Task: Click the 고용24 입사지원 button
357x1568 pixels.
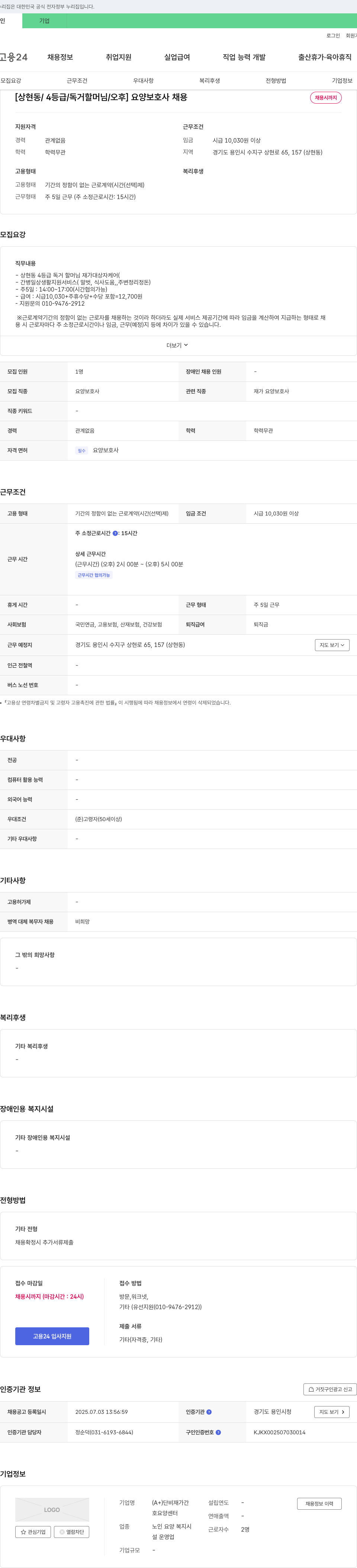Action: [x=52, y=1336]
